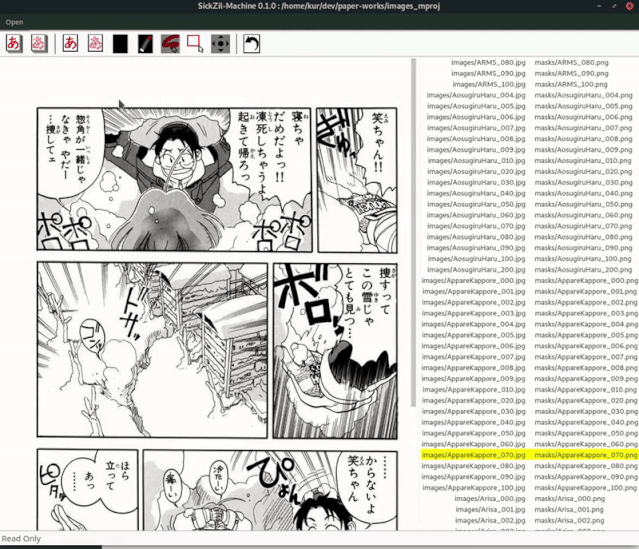Select the rectangle selection tool
Viewport: 639px width, 549px height.
coord(195,44)
